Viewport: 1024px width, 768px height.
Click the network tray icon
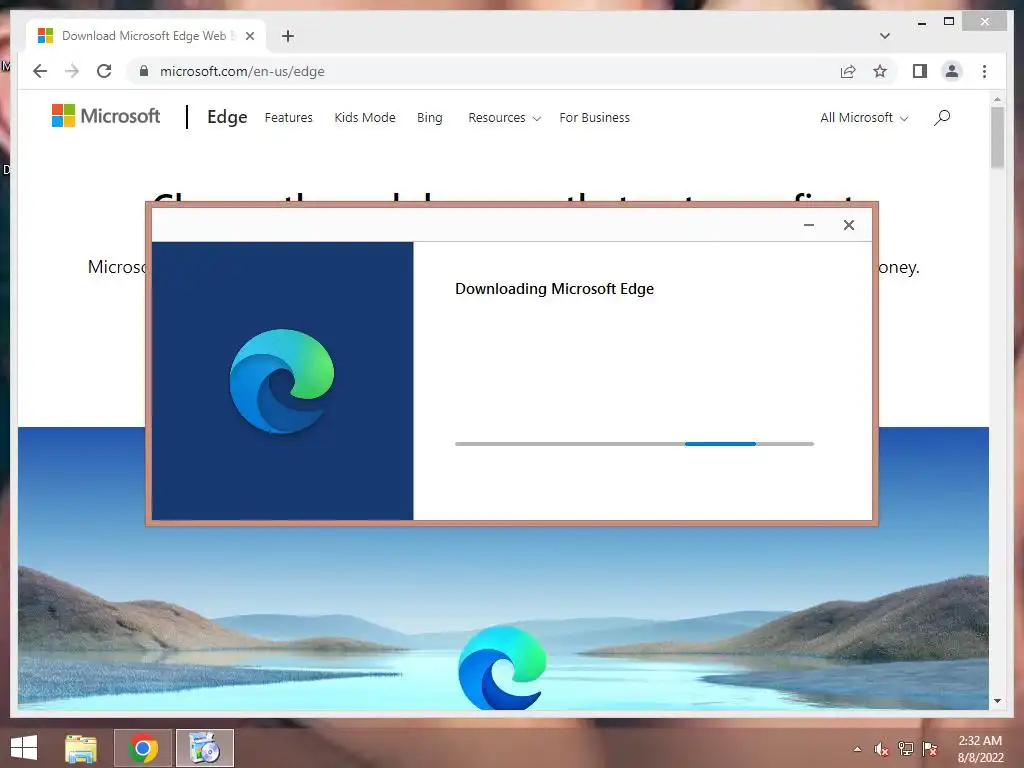click(906, 749)
